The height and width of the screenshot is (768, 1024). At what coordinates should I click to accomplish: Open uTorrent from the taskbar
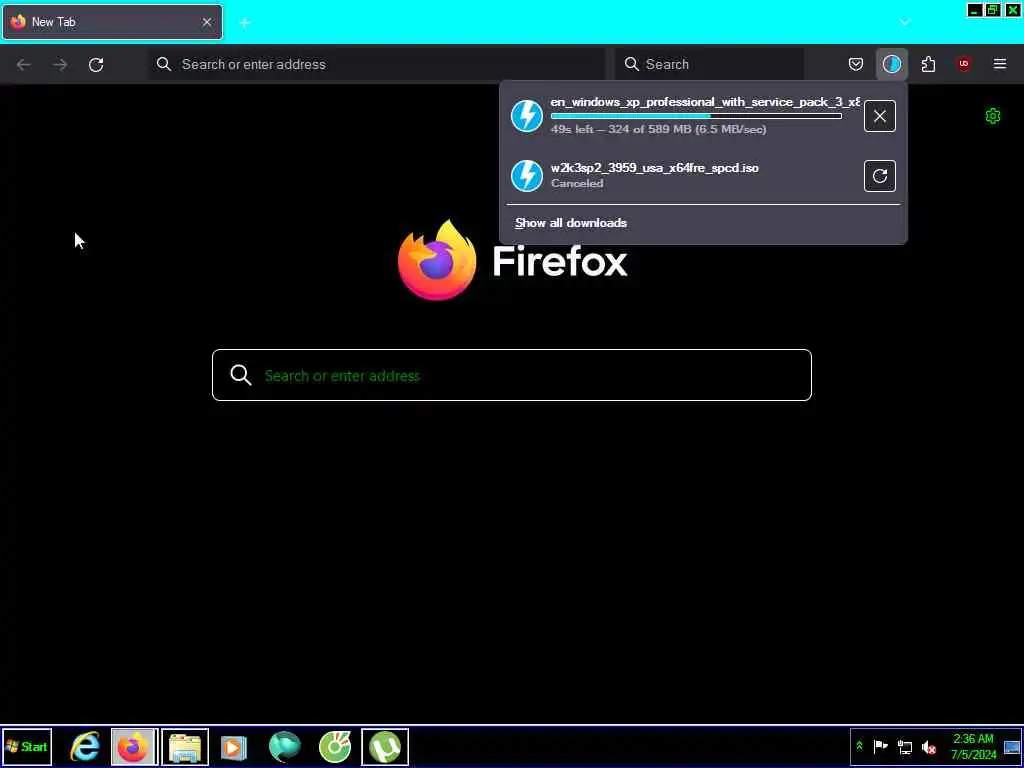385,747
